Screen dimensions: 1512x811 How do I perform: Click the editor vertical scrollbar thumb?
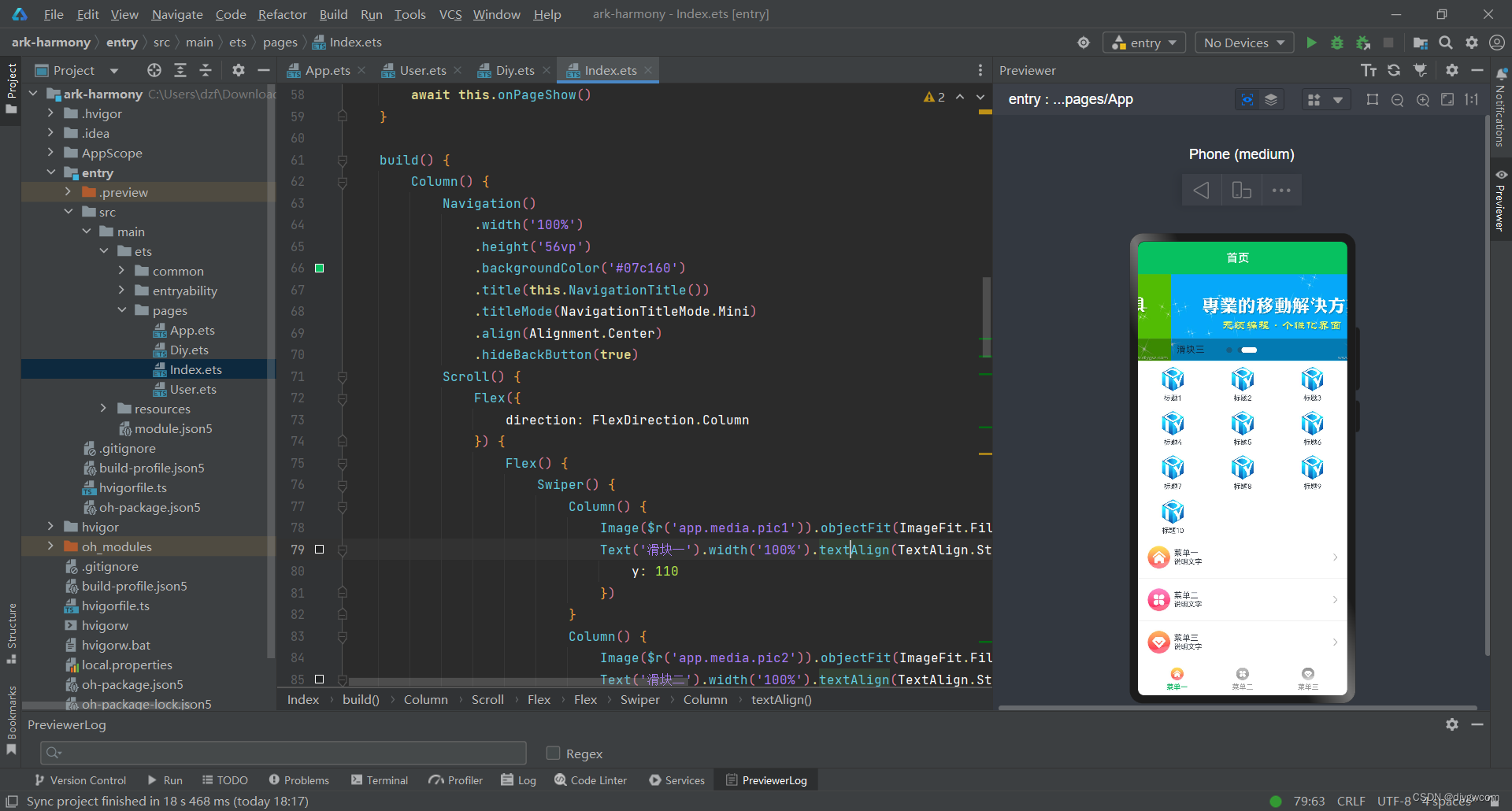pyautogui.click(x=986, y=317)
